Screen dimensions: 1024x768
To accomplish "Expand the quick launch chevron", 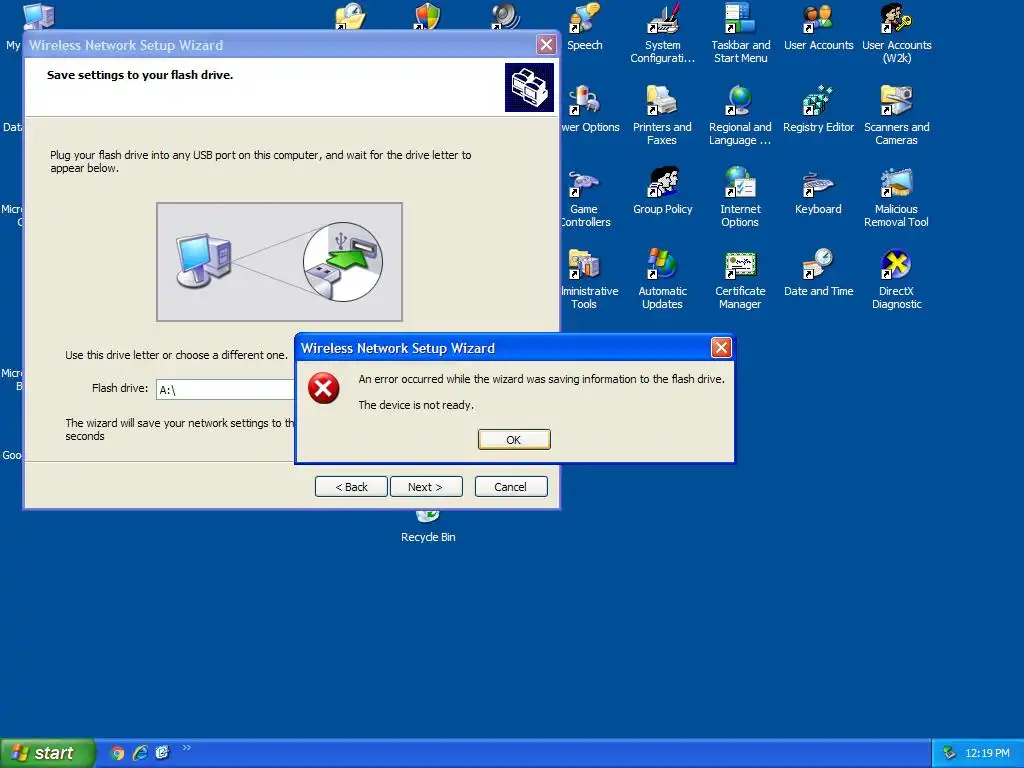I will coord(187,748).
